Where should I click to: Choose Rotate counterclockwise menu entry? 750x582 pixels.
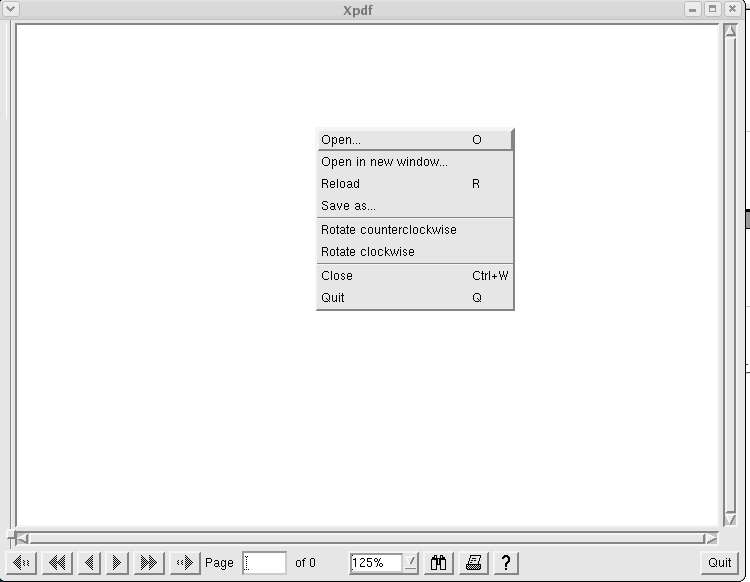415,230
